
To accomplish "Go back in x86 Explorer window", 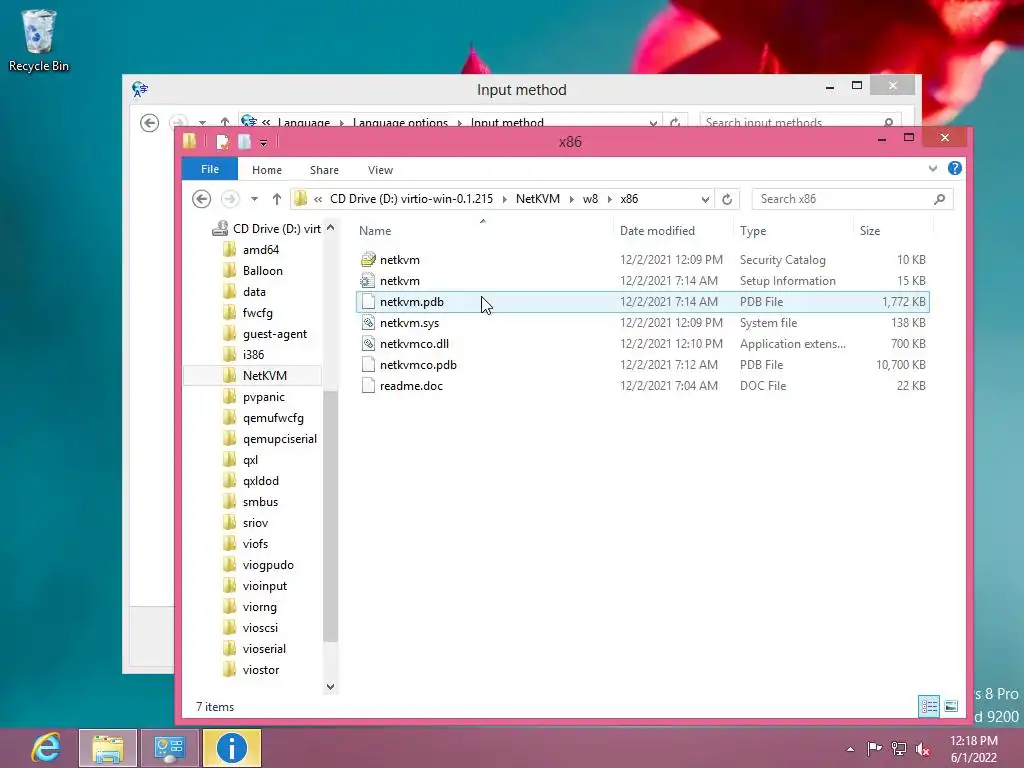I will [201, 199].
